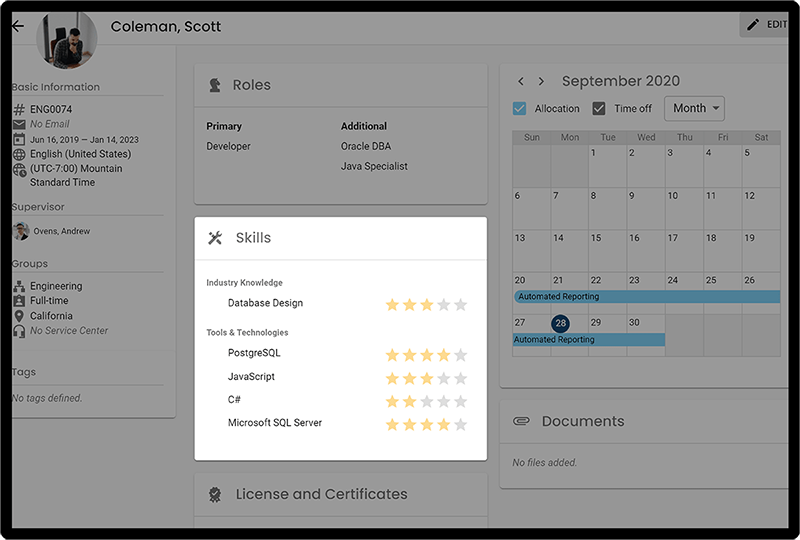Set C# skill rating to three stars
The width and height of the screenshot is (800, 540).
click(x=427, y=401)
